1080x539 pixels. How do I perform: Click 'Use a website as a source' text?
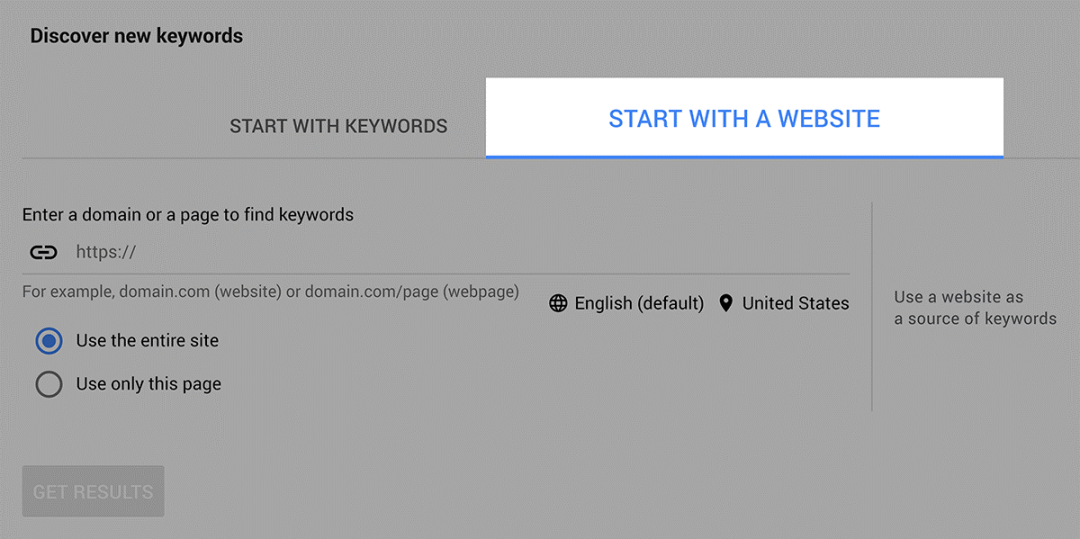pos(975,308)
